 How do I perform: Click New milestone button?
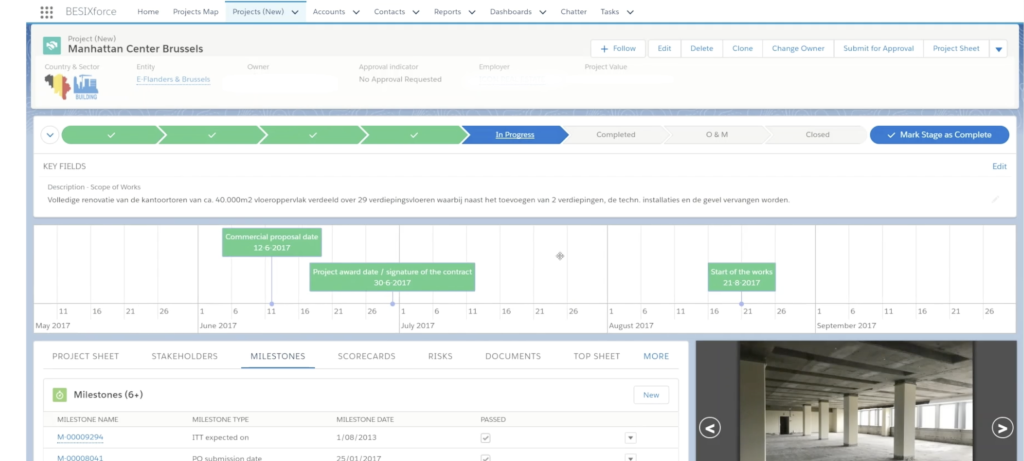[x=651, y=395]
